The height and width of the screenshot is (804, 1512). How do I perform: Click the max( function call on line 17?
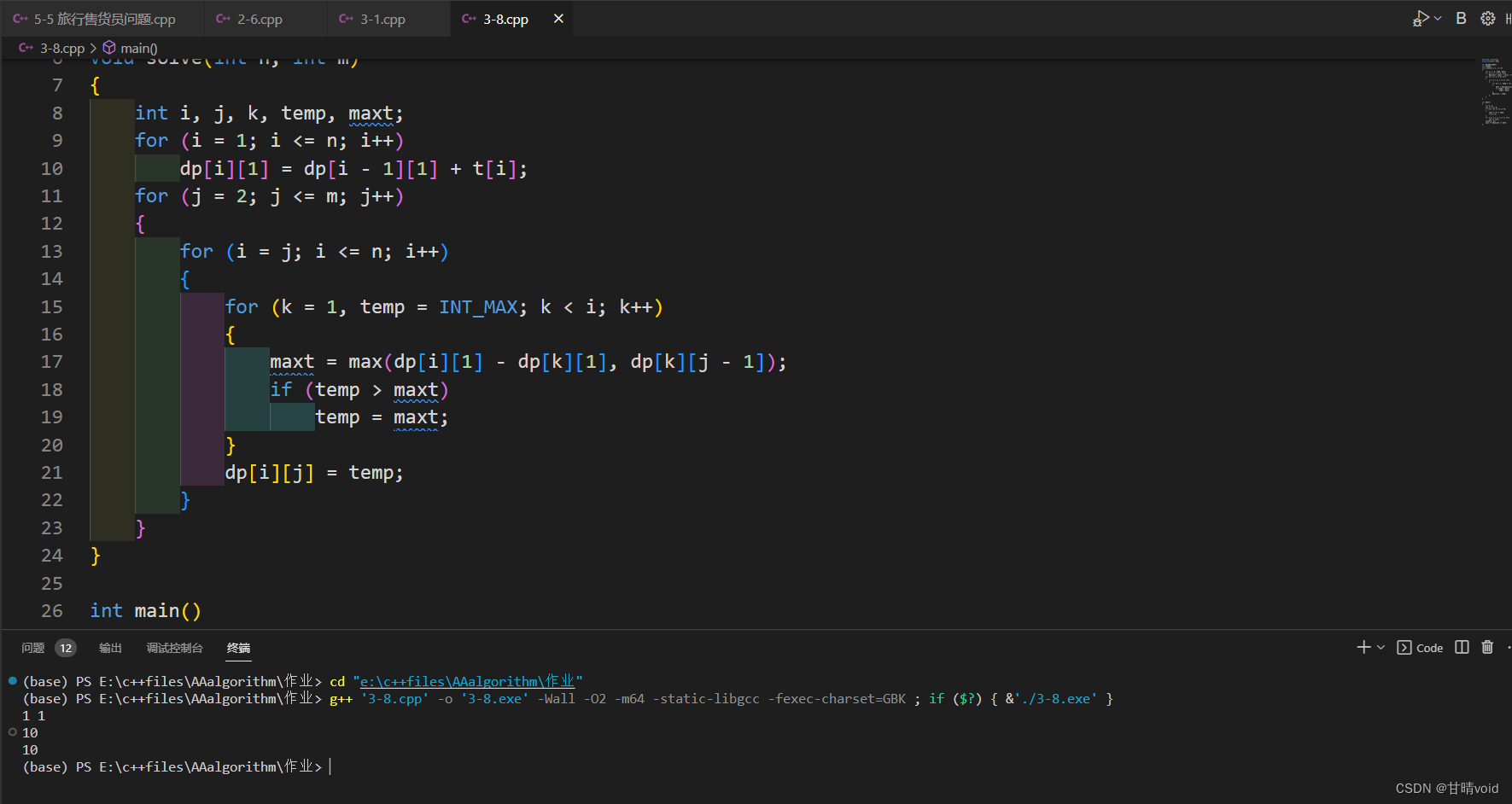370,362
